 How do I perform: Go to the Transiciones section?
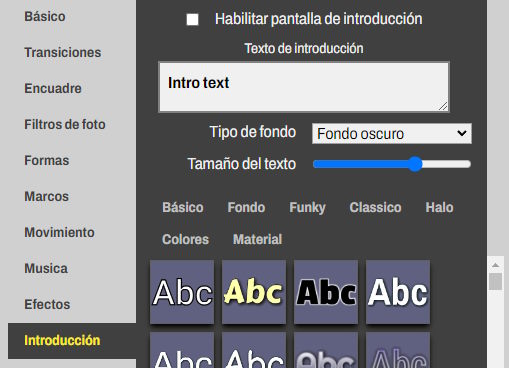click(x=63, y=52)
